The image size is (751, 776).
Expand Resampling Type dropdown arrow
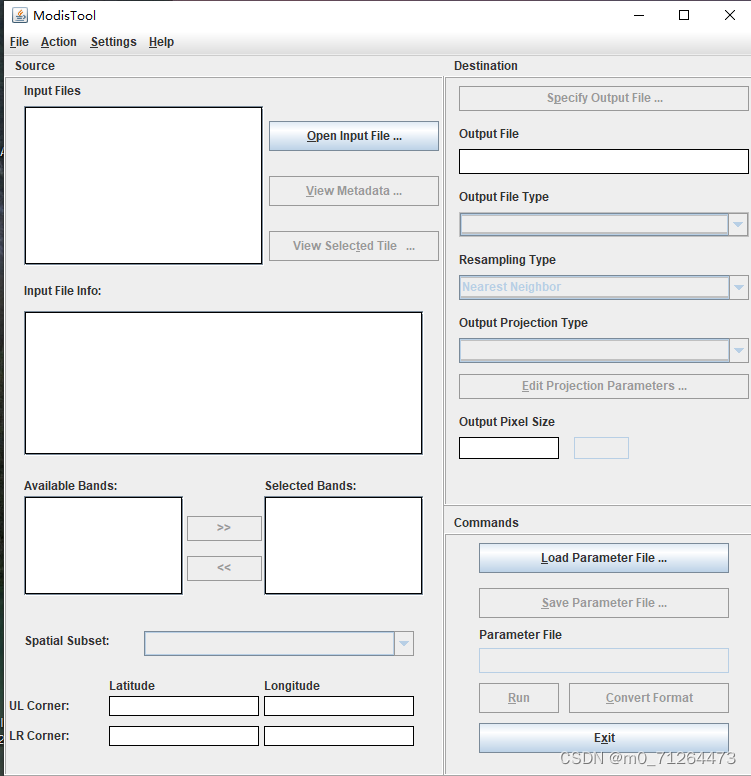tap(739, 288)
